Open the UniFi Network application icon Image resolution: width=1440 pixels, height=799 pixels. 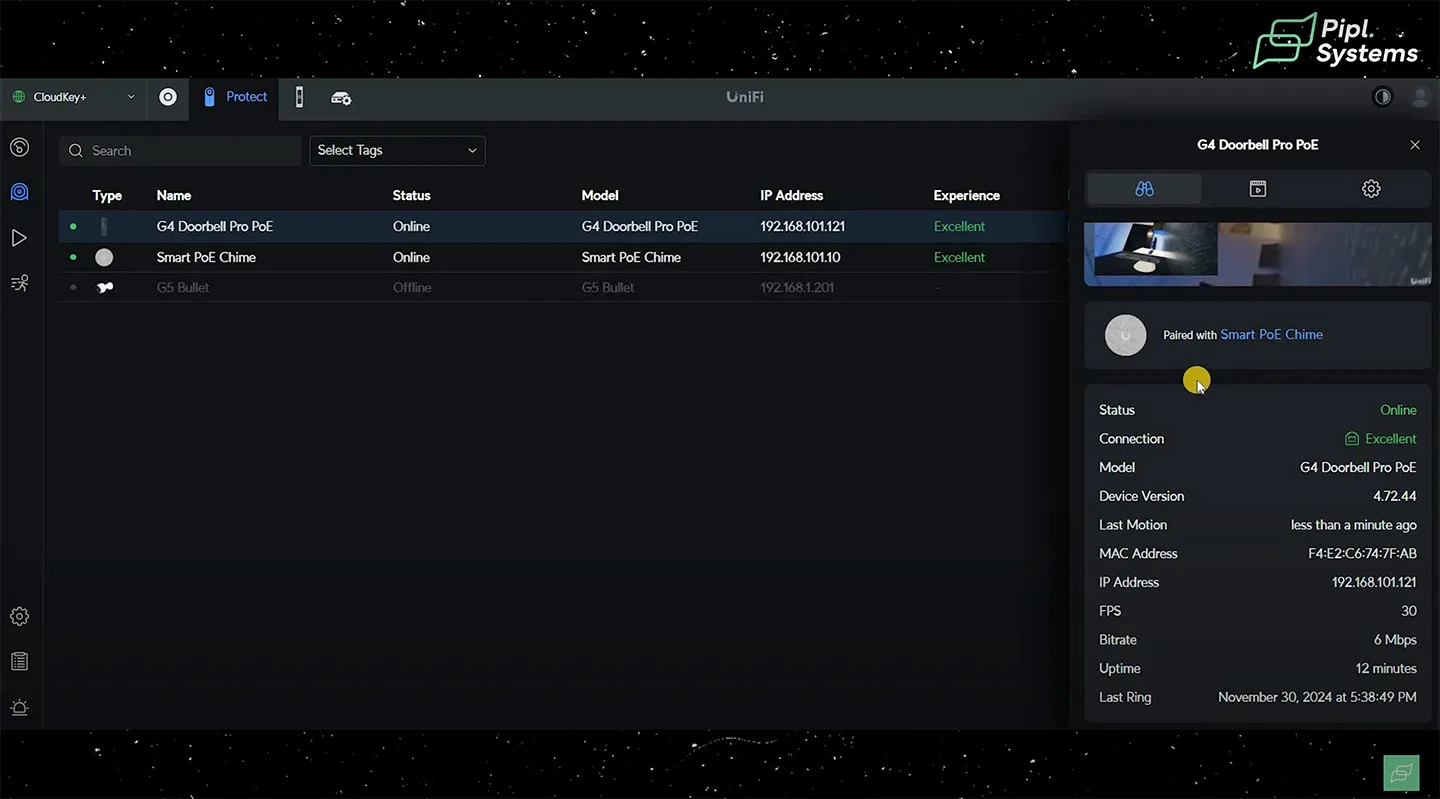click(168, 97)
